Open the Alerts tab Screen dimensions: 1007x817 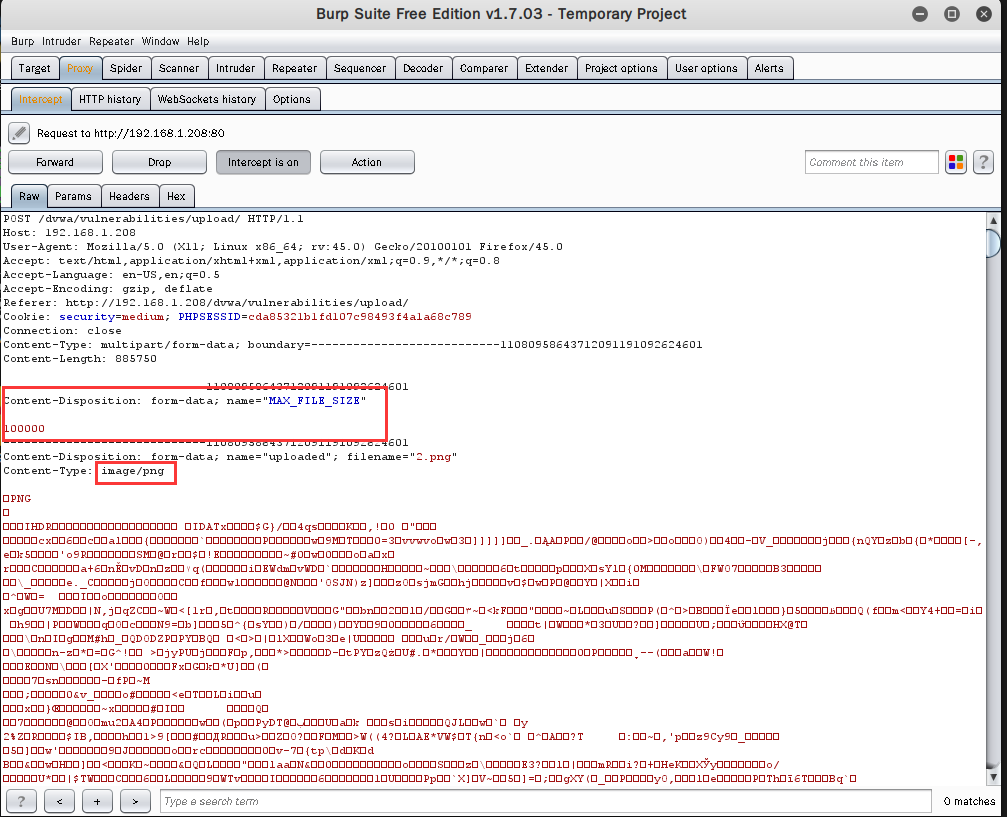pos(769,68)
